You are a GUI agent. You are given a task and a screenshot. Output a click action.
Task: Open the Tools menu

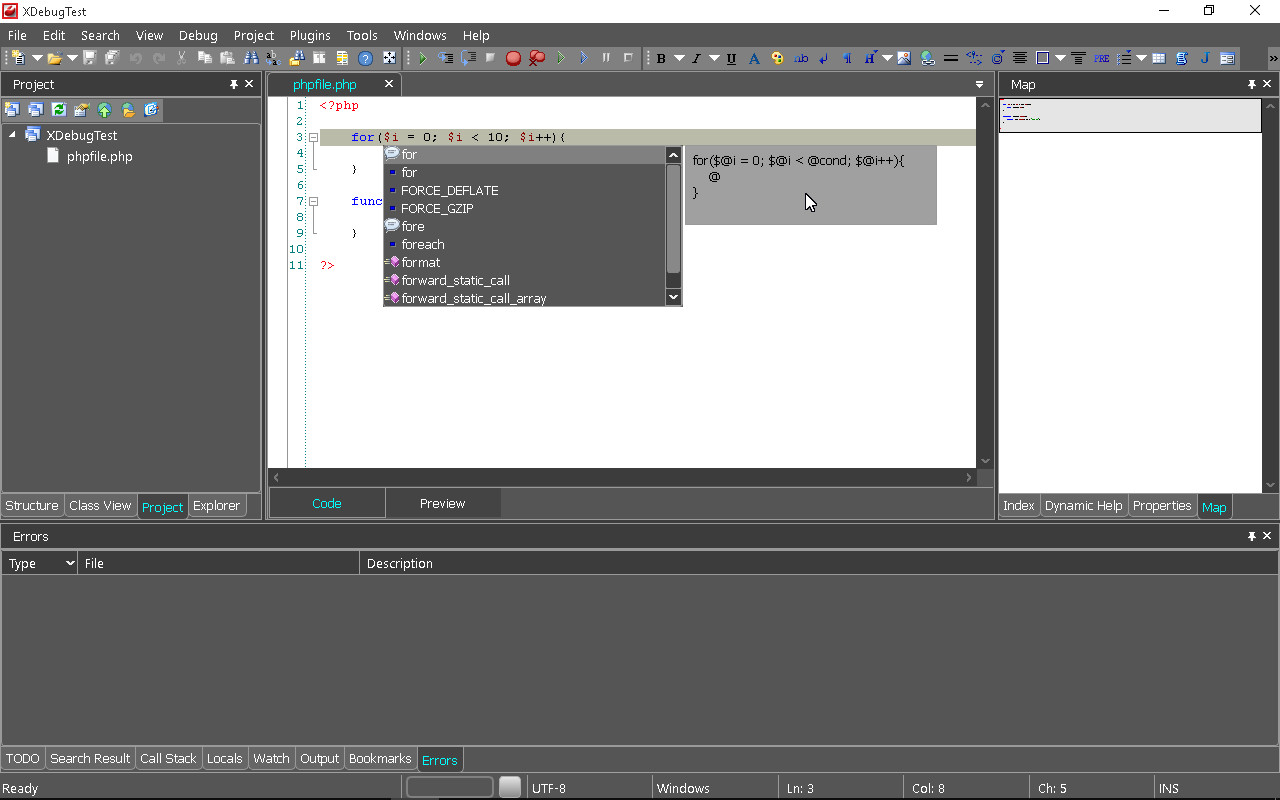point(362,35)
